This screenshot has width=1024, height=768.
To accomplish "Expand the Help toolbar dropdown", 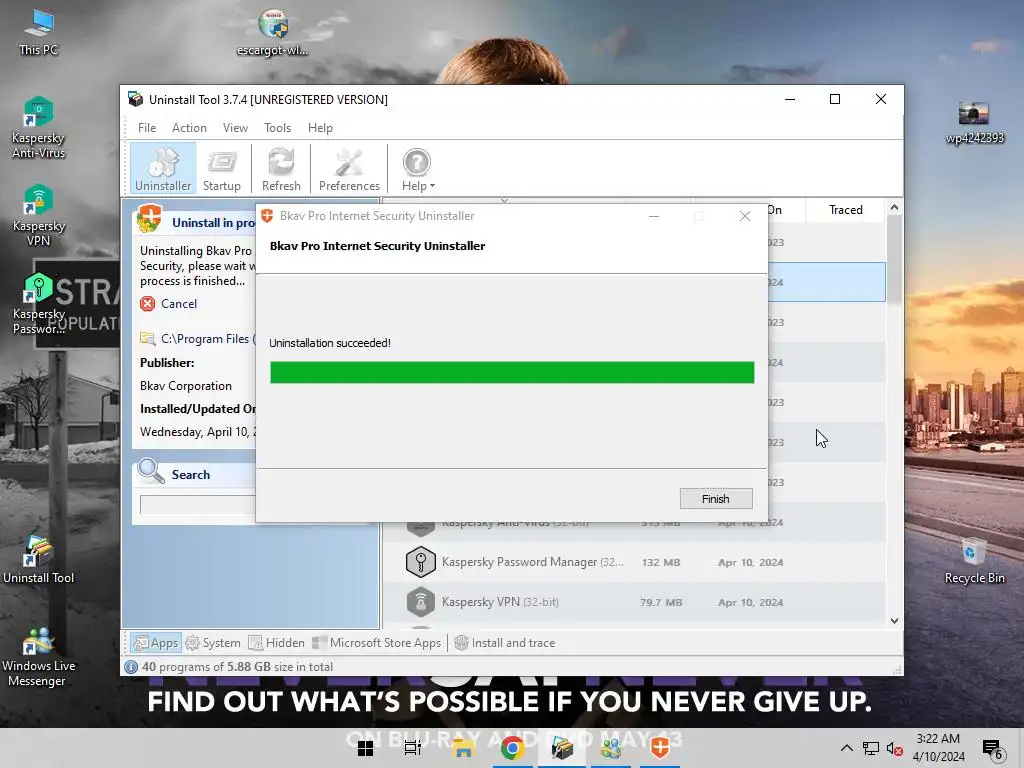I will pyautogui.click(x=417, y=168).
